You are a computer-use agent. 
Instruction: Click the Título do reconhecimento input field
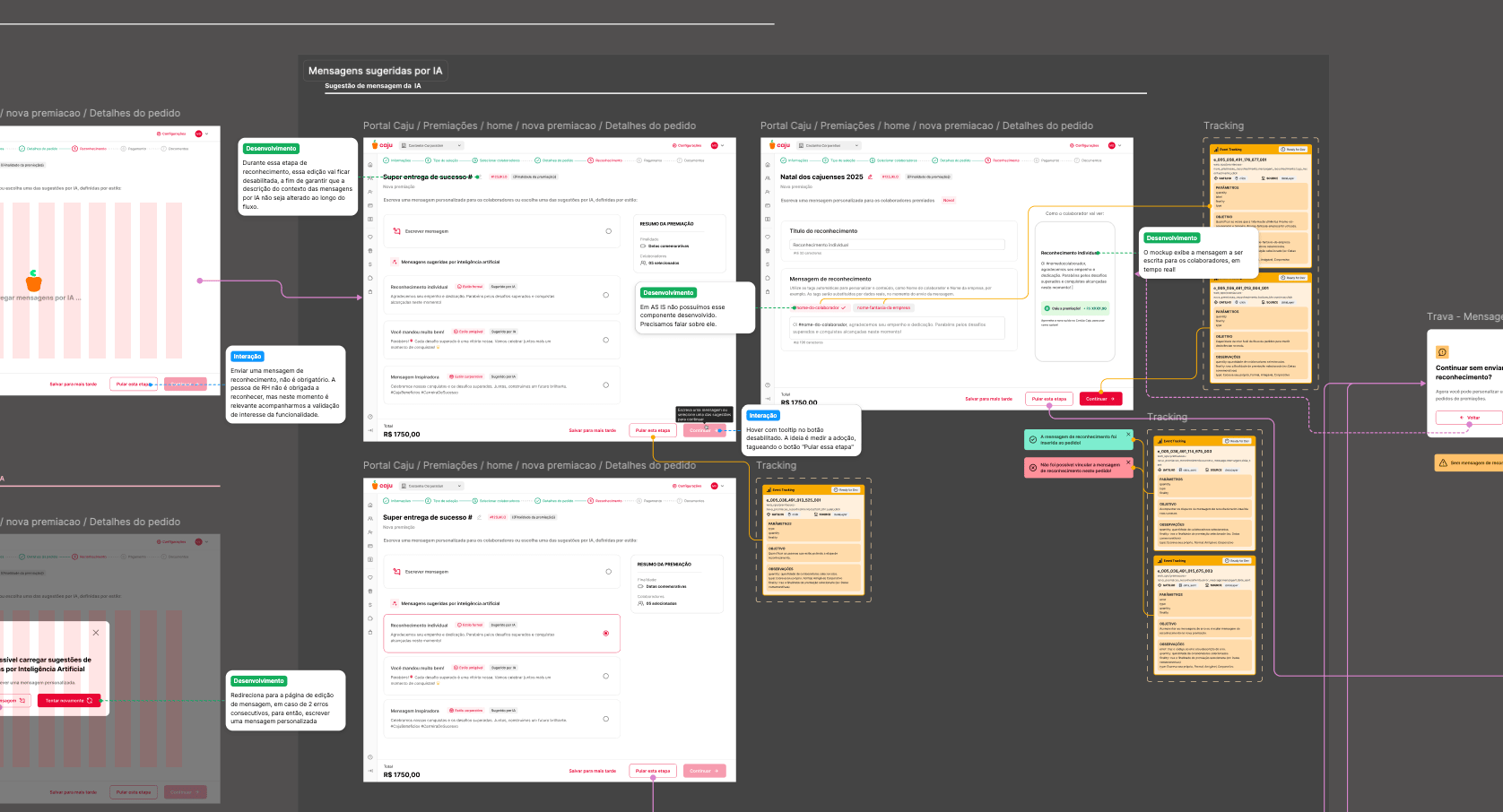897,245
